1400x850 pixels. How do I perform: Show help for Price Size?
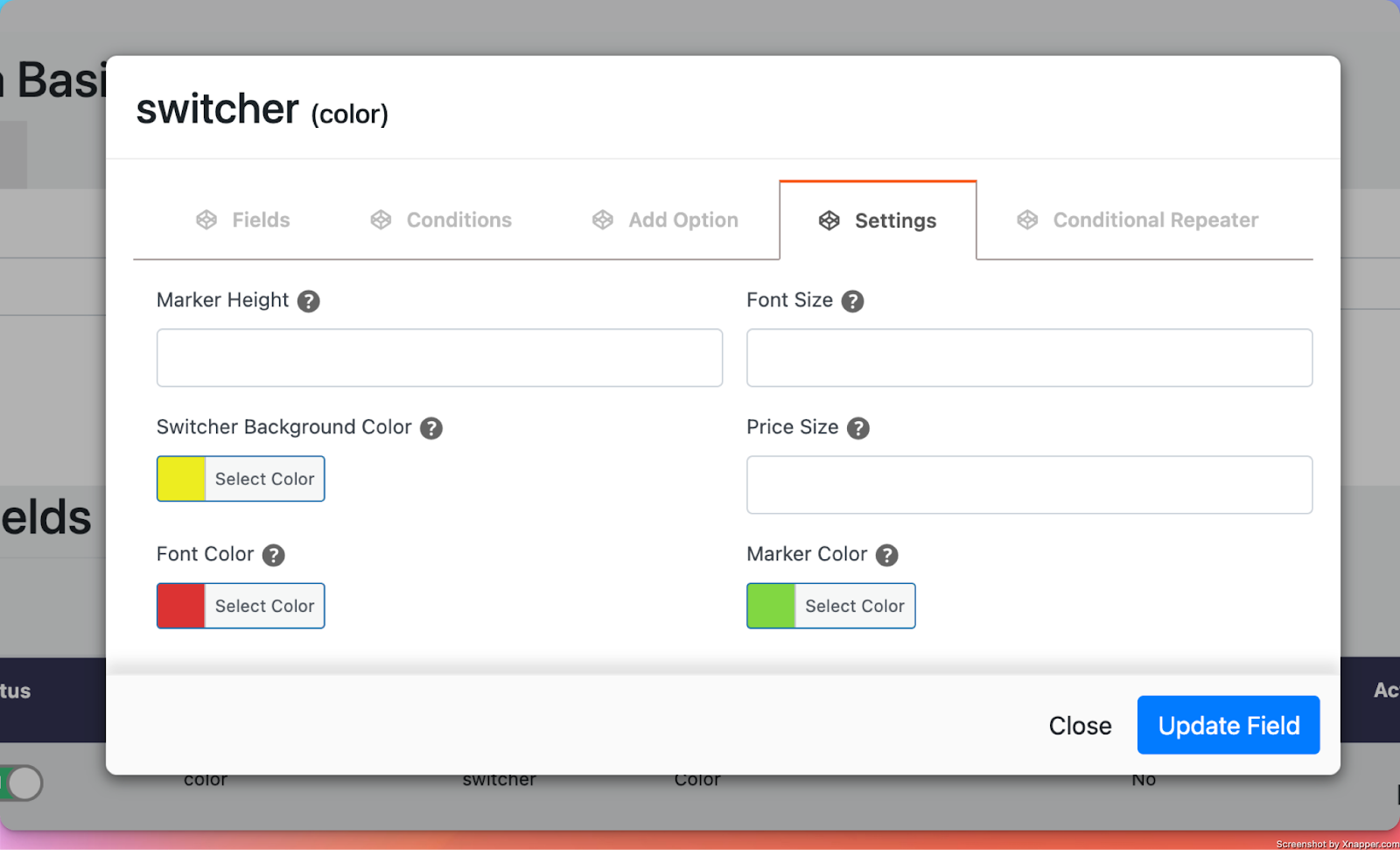858,428
